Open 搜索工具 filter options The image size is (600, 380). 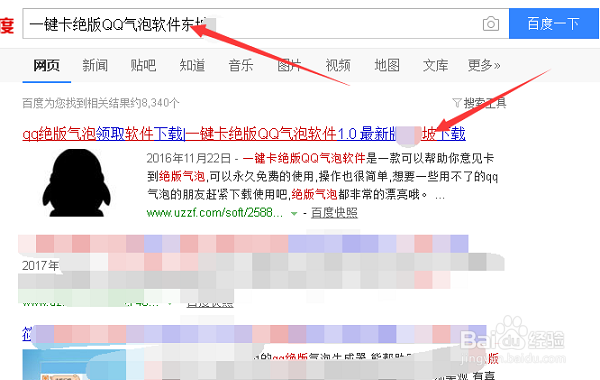[x=479, y=103]
